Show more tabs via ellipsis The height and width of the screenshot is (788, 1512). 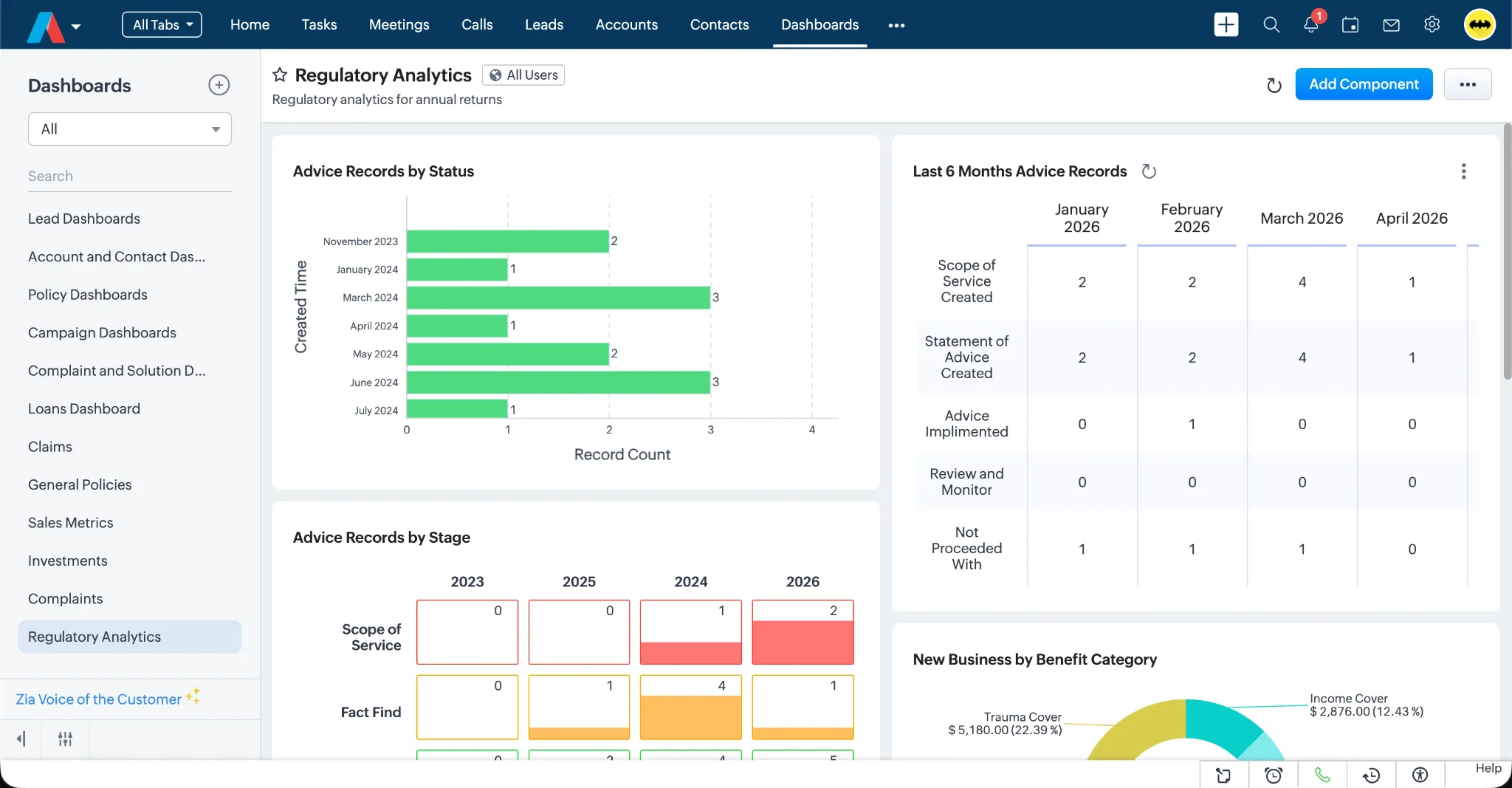(896, 25)
